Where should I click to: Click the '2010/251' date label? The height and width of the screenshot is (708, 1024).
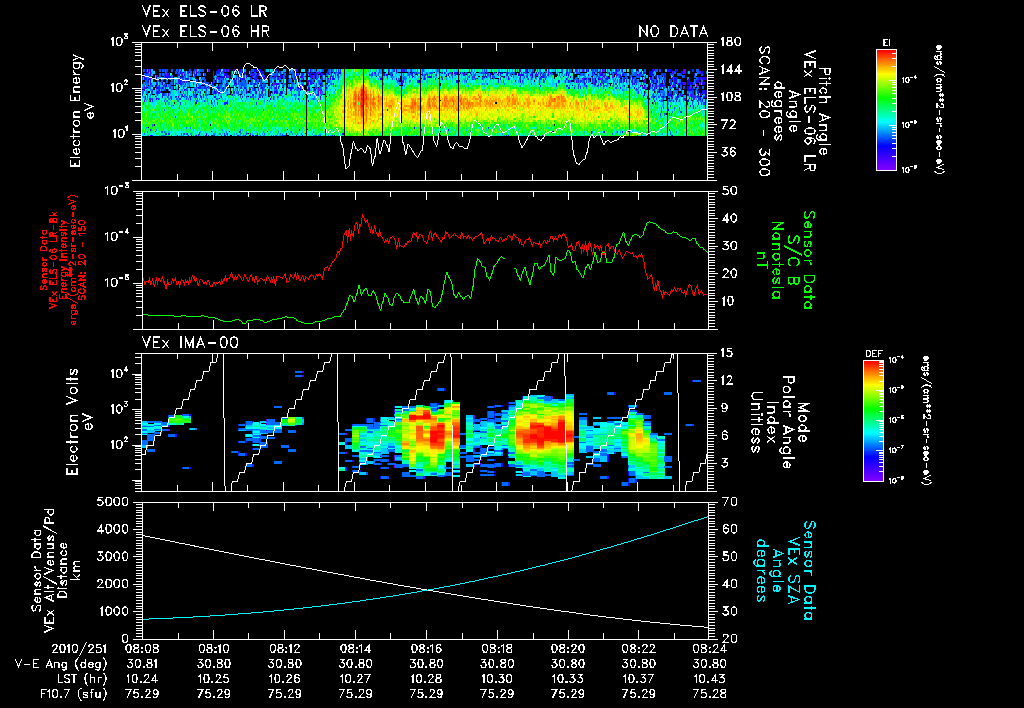pos(79,649)
